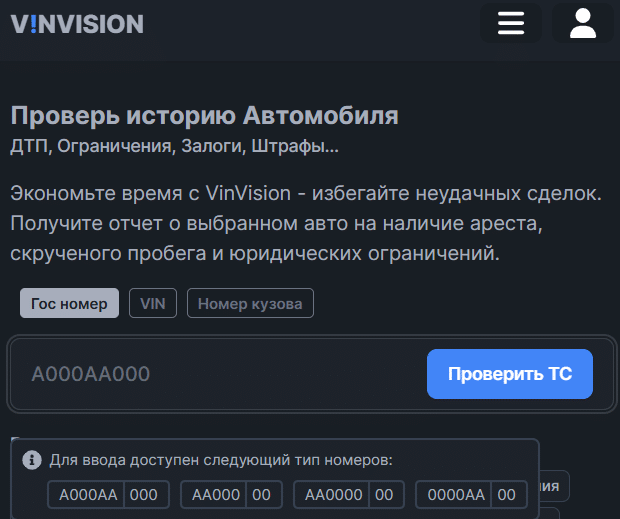The width and height of the screenshot is (620, 519).
Task: Click the heading Проверь историю Автомобиля
Action: [x=204, y=116]
